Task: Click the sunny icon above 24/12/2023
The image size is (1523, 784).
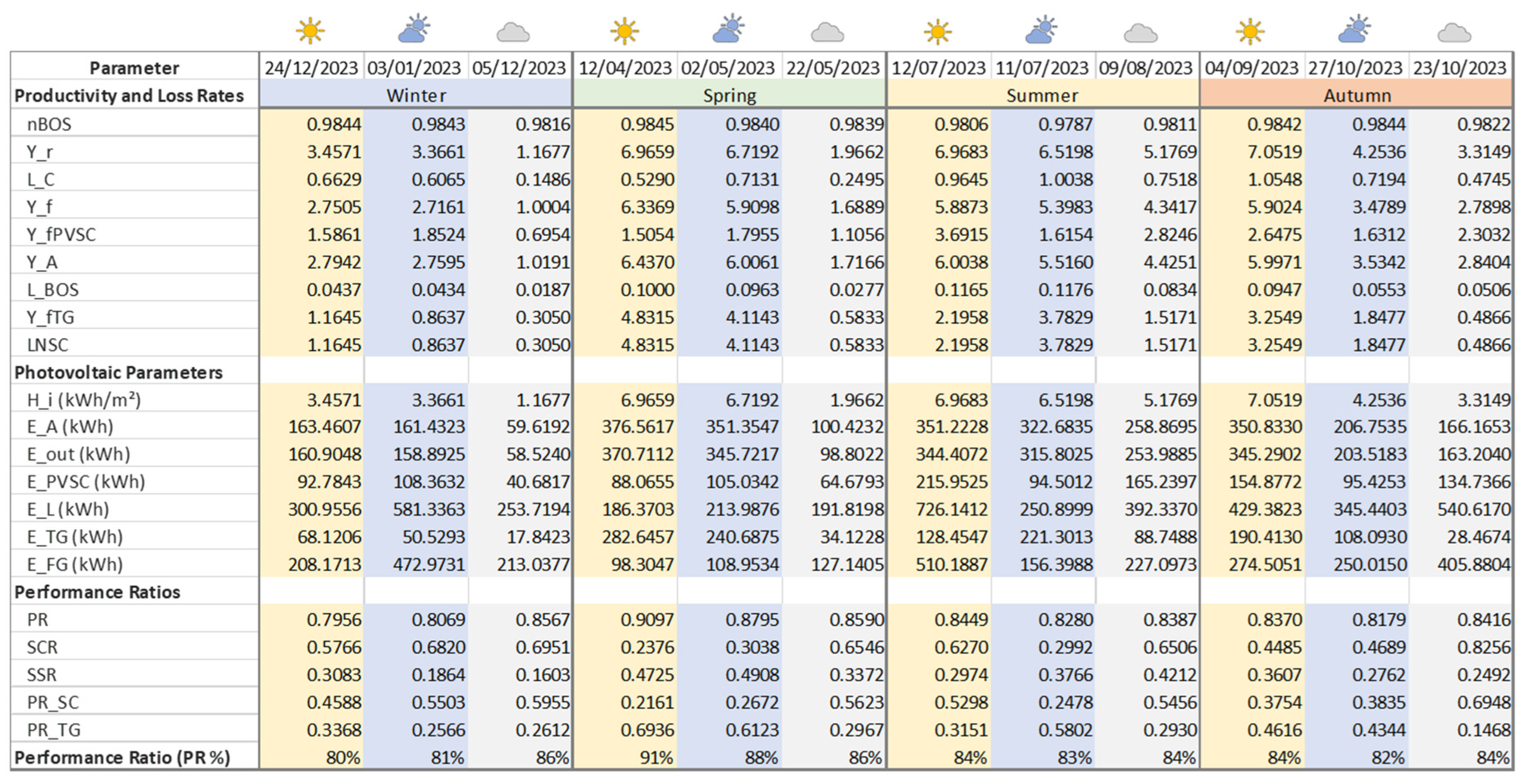Action: pos(310,31)
